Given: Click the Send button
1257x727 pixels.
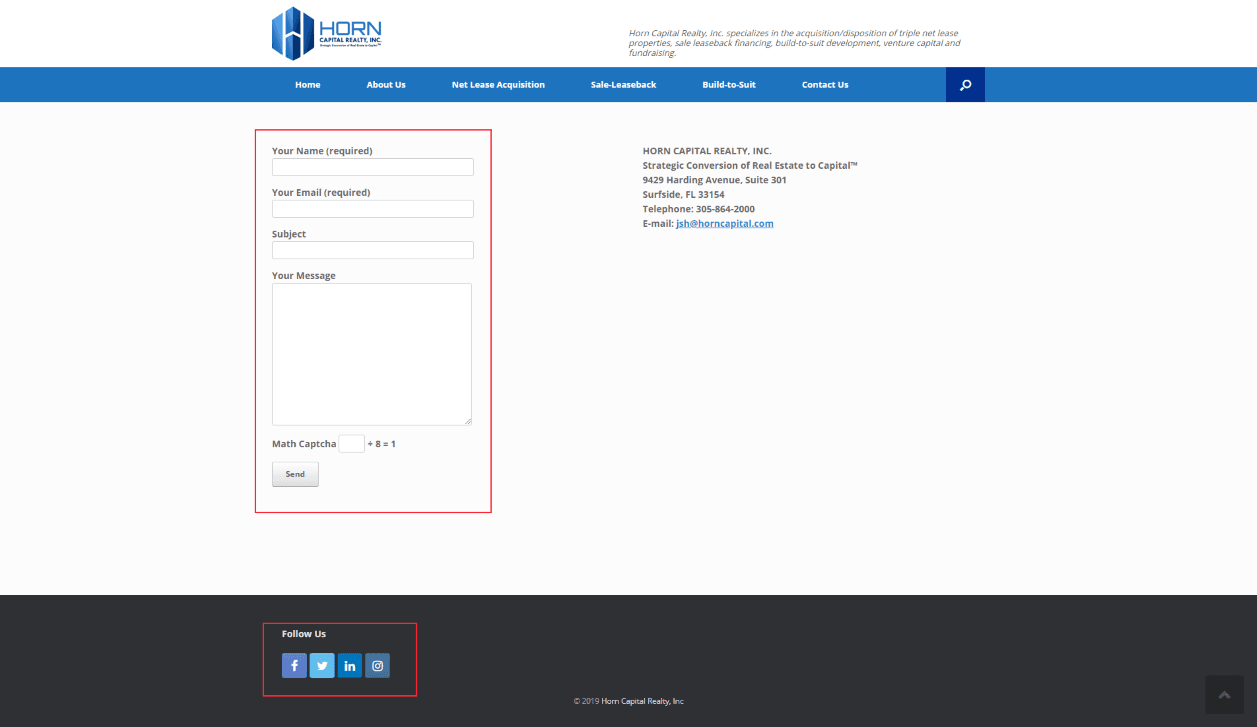Looking at the screenshot, I should click(x=295, y=474).
